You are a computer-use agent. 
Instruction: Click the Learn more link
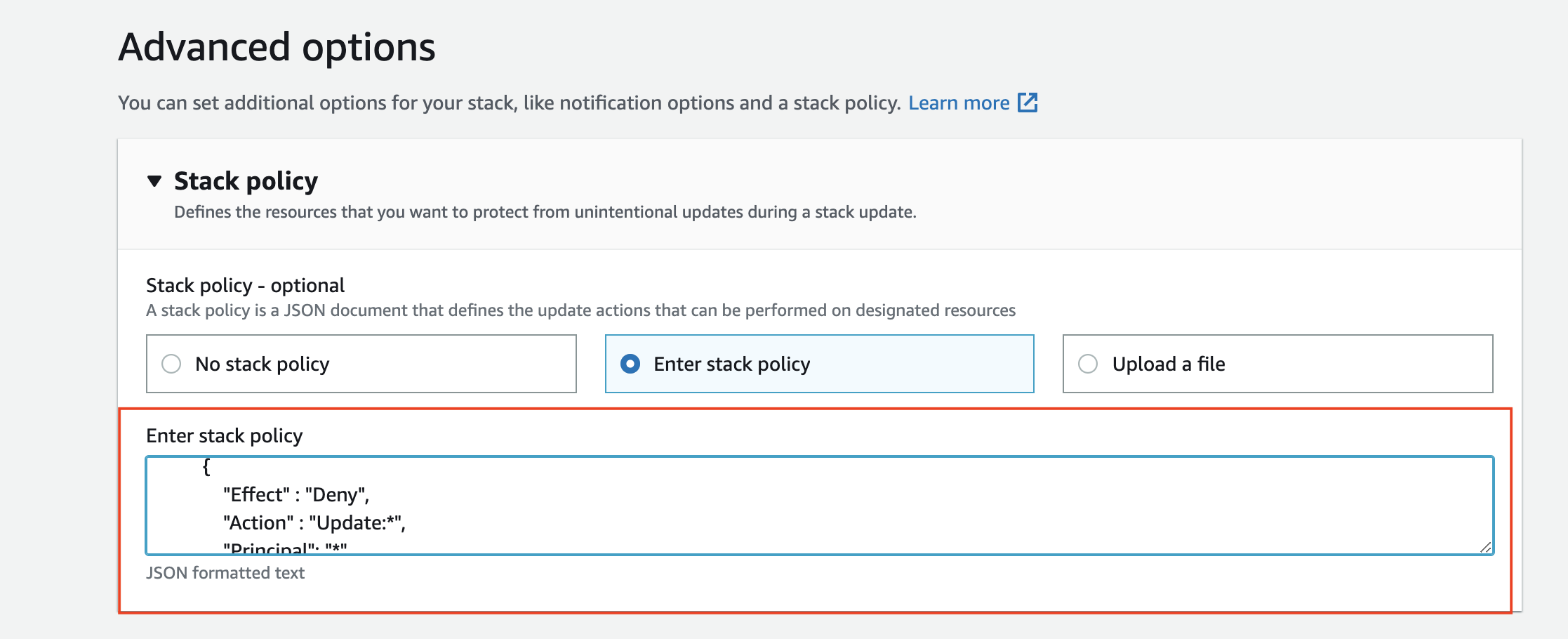(959, 103)
